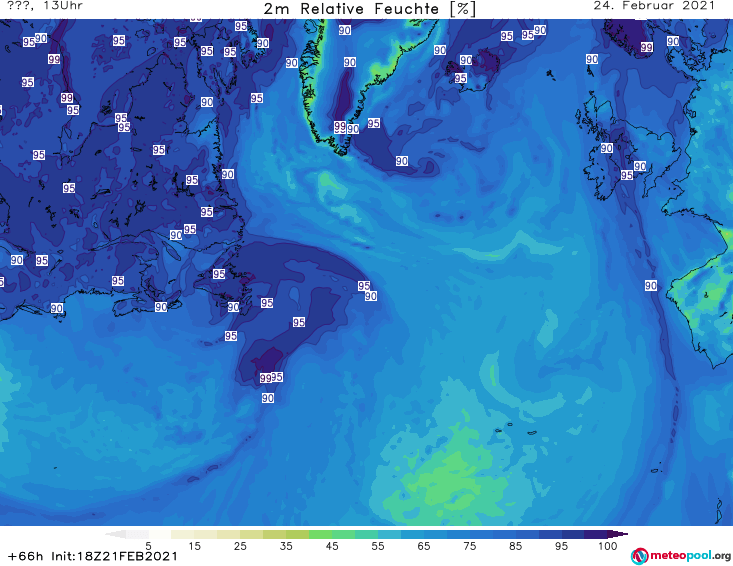Click the colorbar tick label "25"

click(240, 546)
